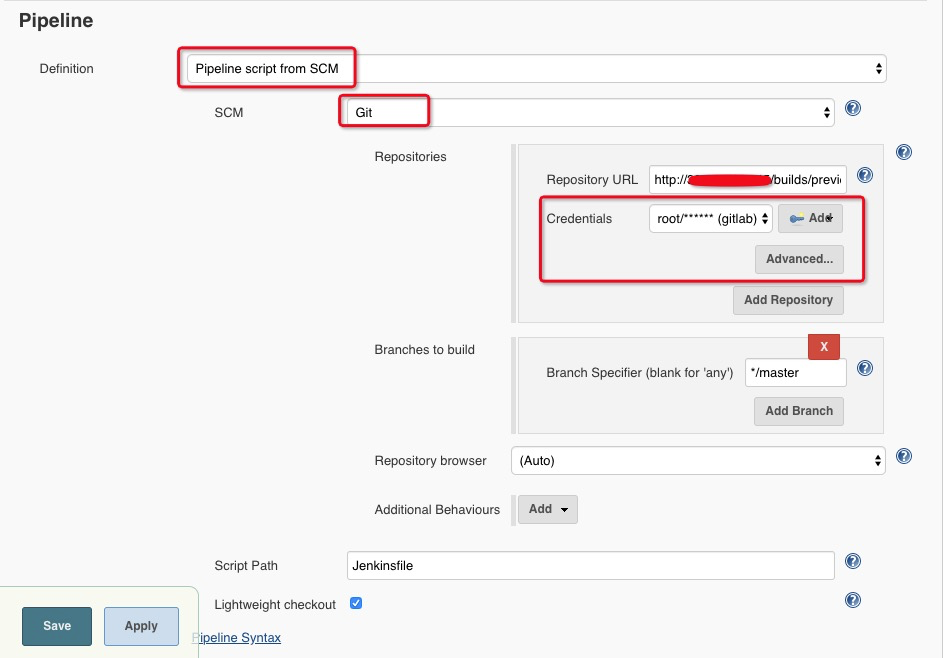Click the Branch Specifier */master field

[796, 372]
